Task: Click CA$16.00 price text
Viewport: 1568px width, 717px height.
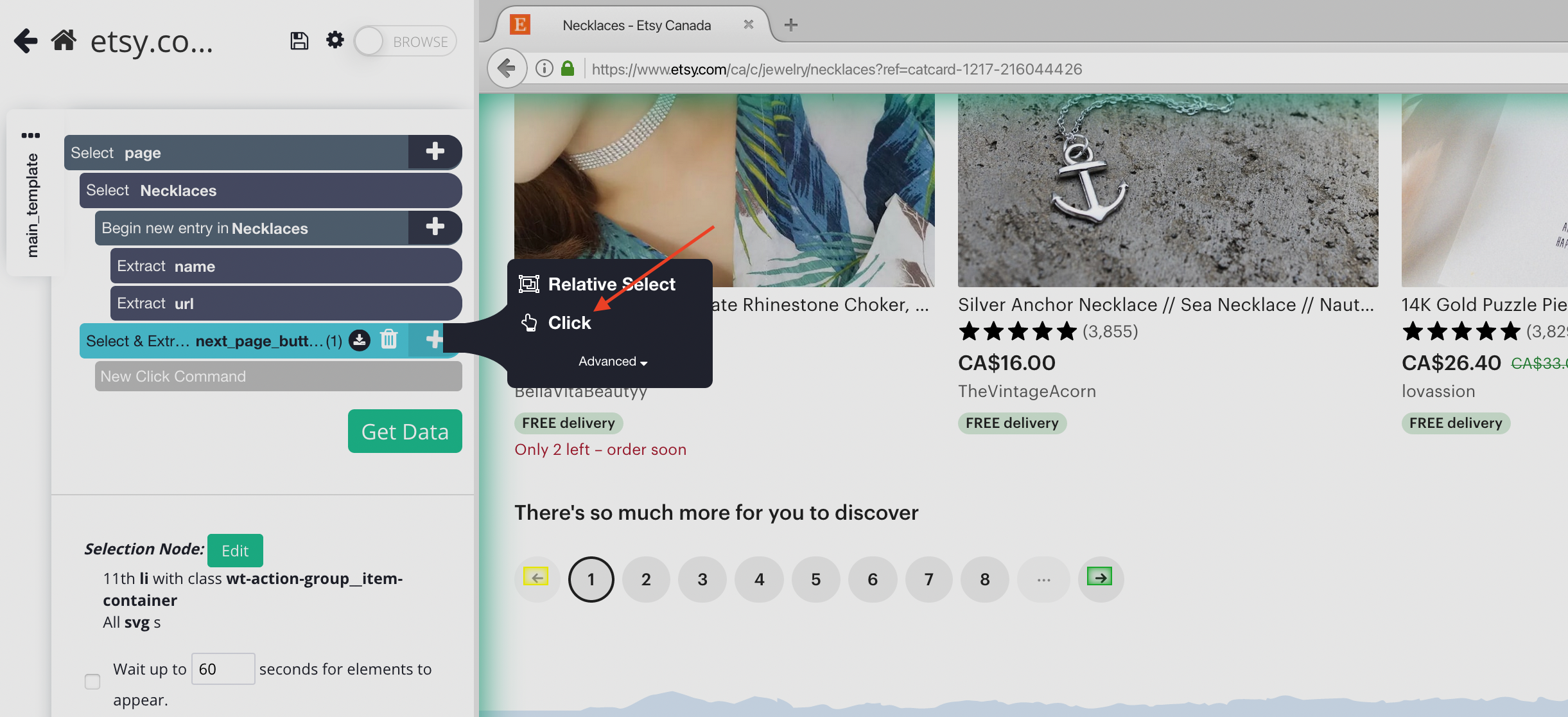Action: point(1006,362)
